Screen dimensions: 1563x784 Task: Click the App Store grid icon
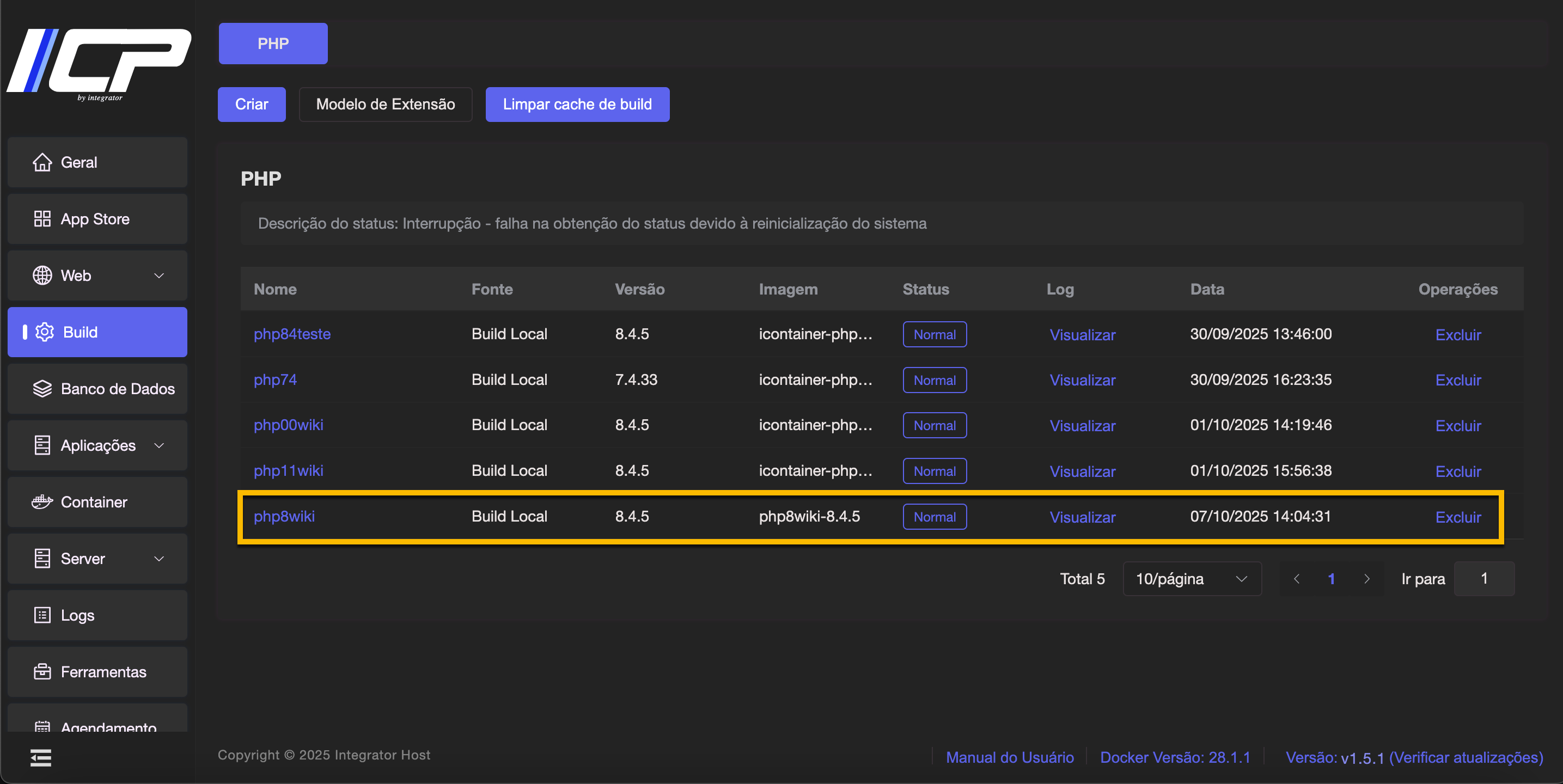42,219
